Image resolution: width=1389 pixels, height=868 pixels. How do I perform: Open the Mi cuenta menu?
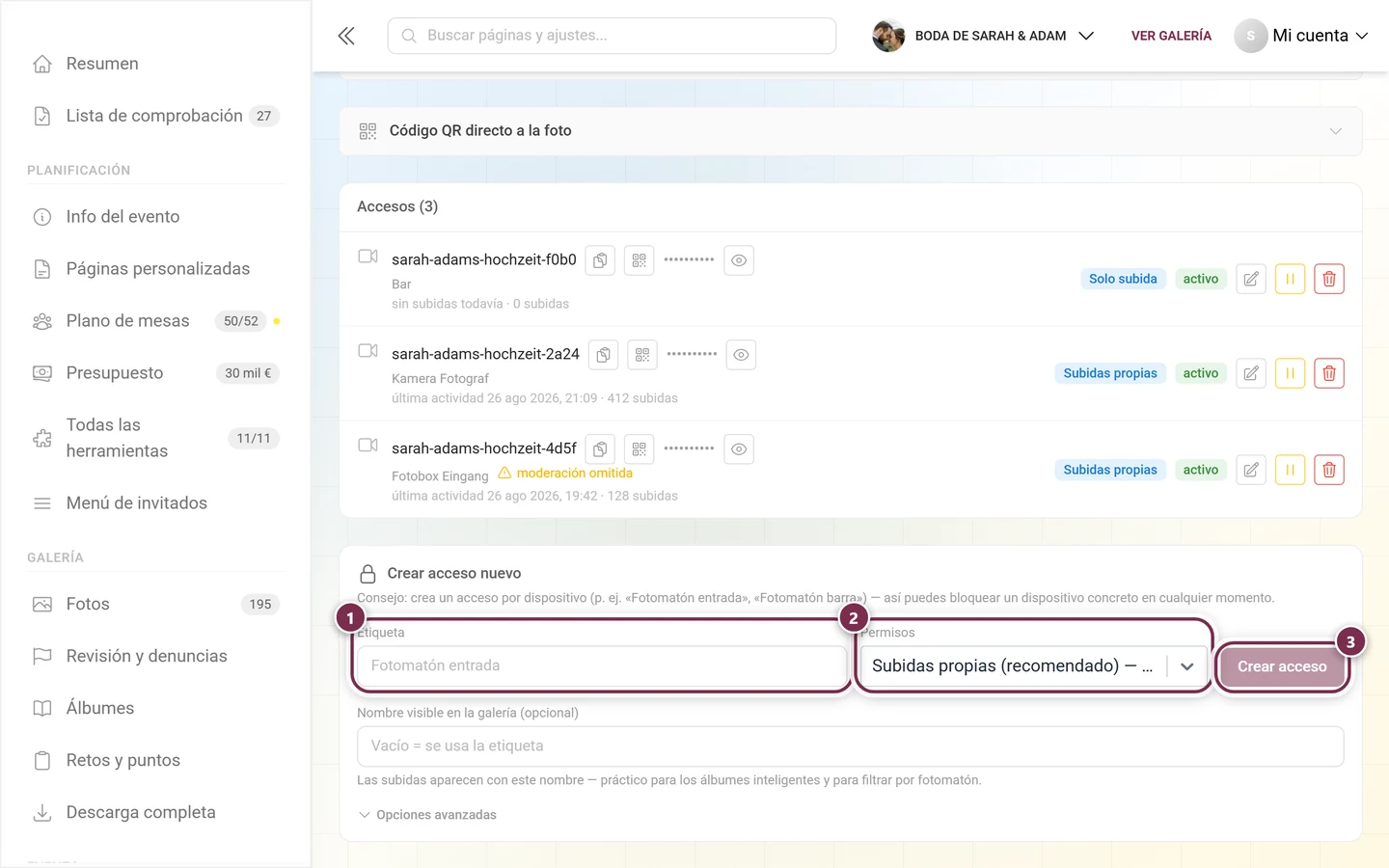1301,36
